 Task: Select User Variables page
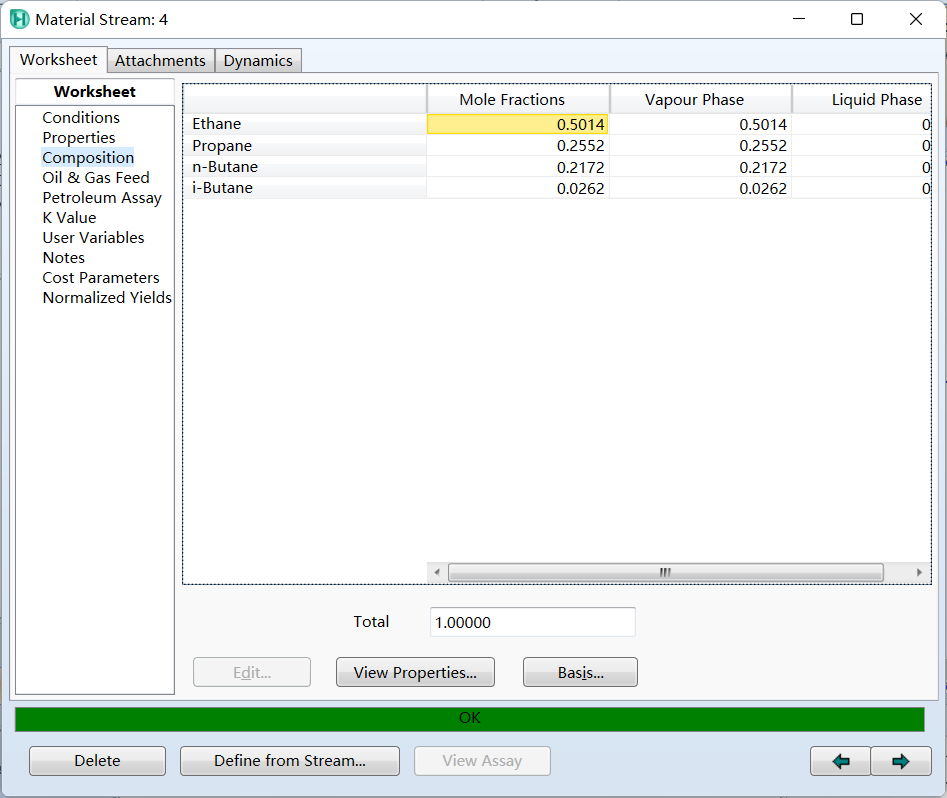[x=93, y=237]
